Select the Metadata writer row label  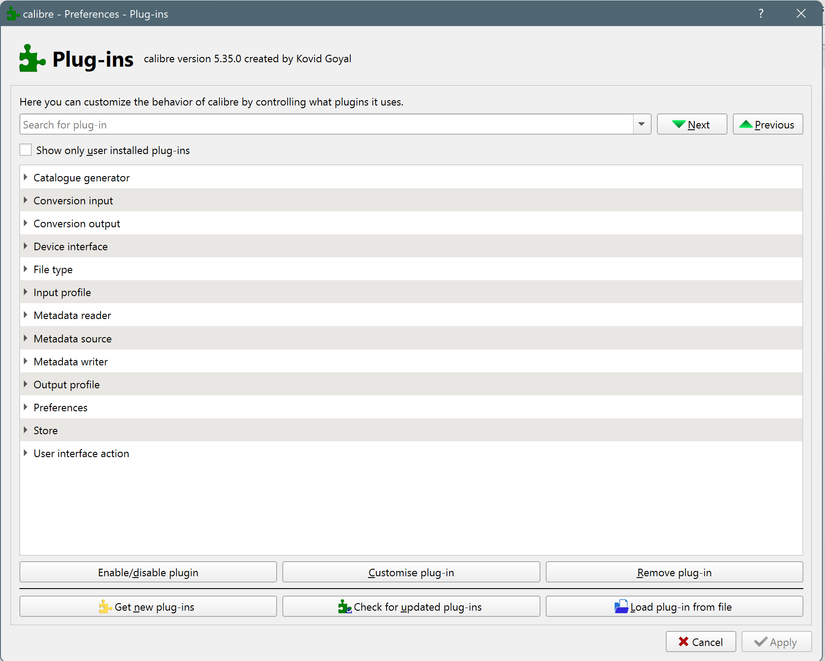pos(71,362)
